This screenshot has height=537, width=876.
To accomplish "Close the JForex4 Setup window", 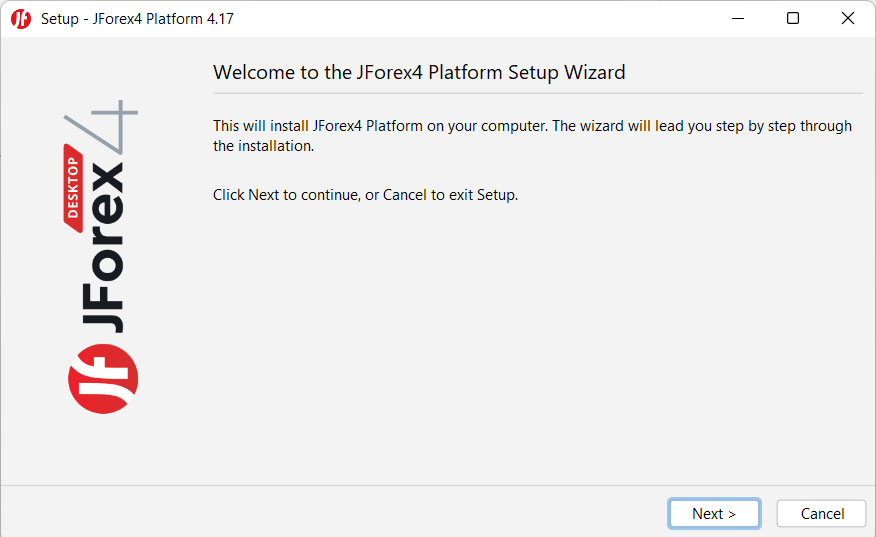I will point(847,19).
